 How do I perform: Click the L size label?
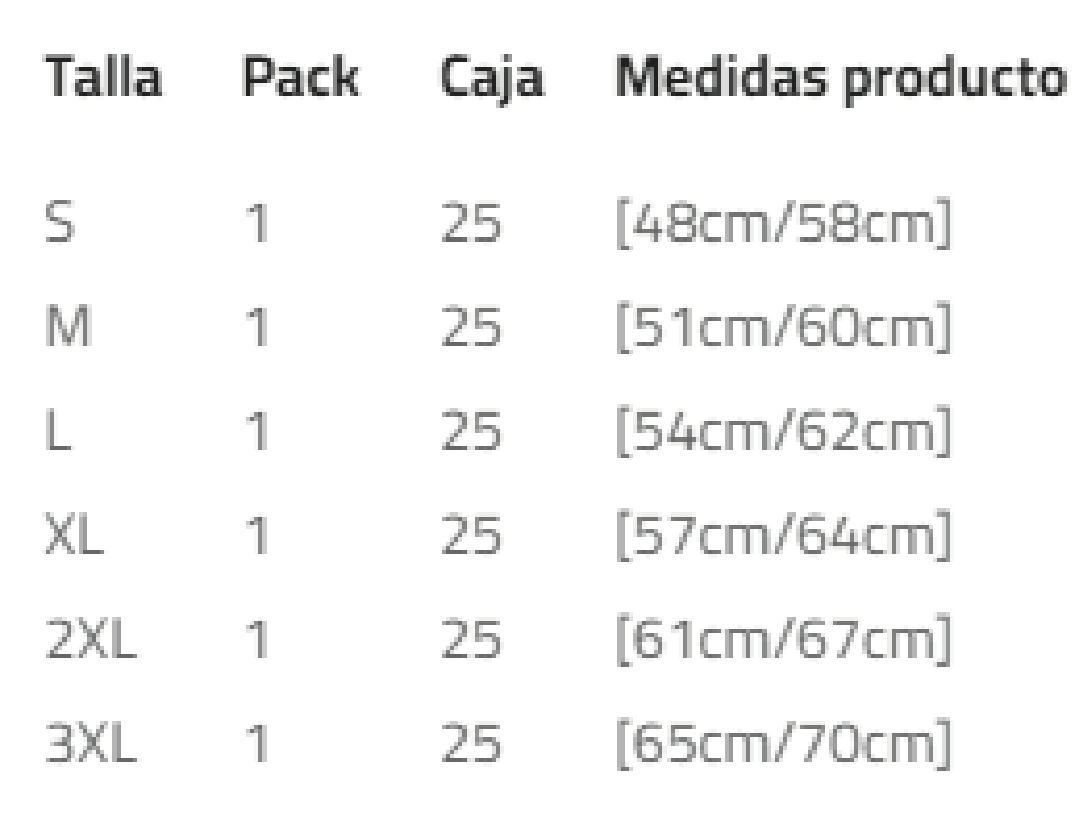point(56,434)
